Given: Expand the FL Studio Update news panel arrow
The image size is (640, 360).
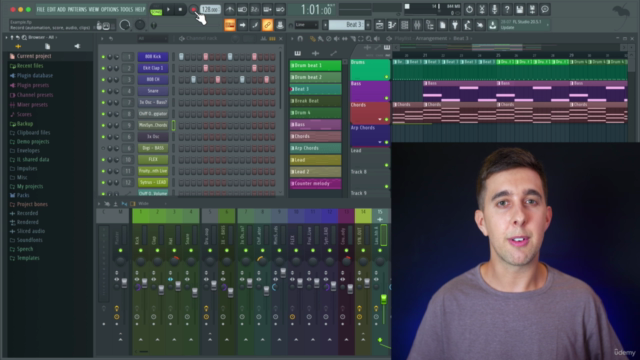Looking at the screenshot, I should click(x=548, y=25).
